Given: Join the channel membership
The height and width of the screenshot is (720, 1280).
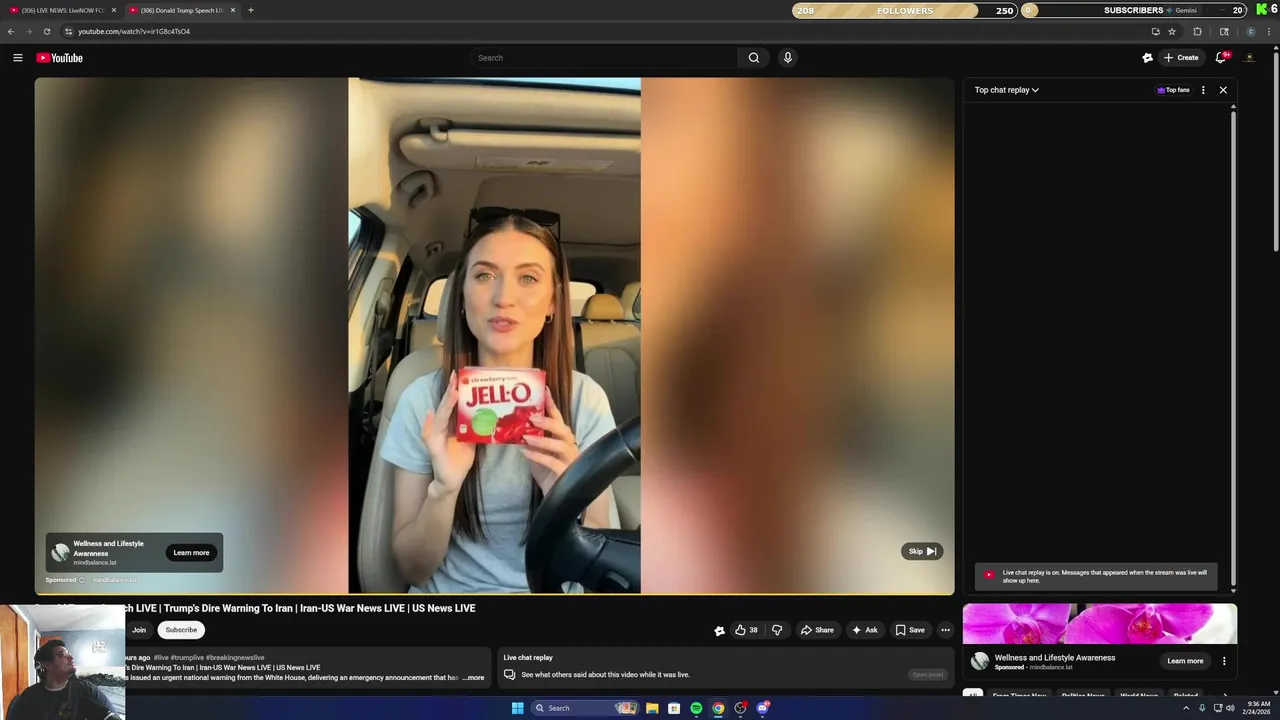Looking at the screenshot, I should point(139,630).
